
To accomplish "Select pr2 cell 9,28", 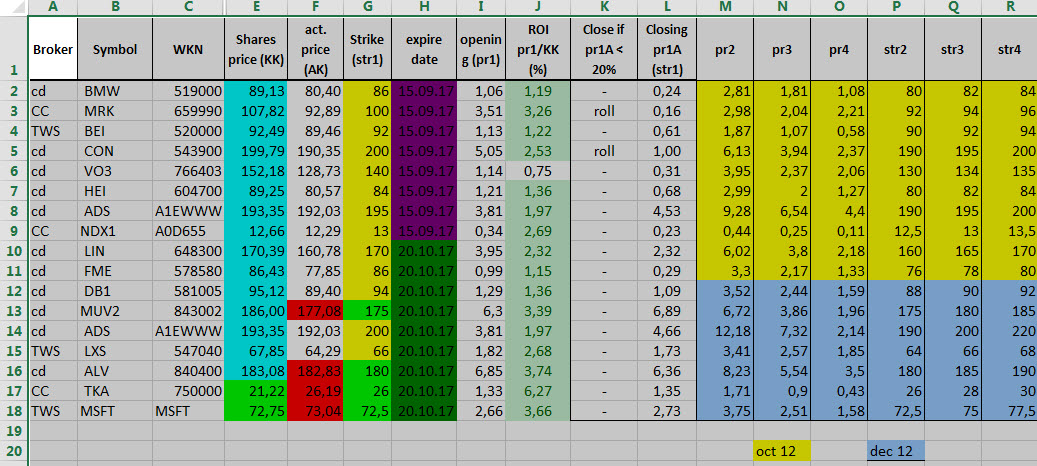I will tap(725, 210).
